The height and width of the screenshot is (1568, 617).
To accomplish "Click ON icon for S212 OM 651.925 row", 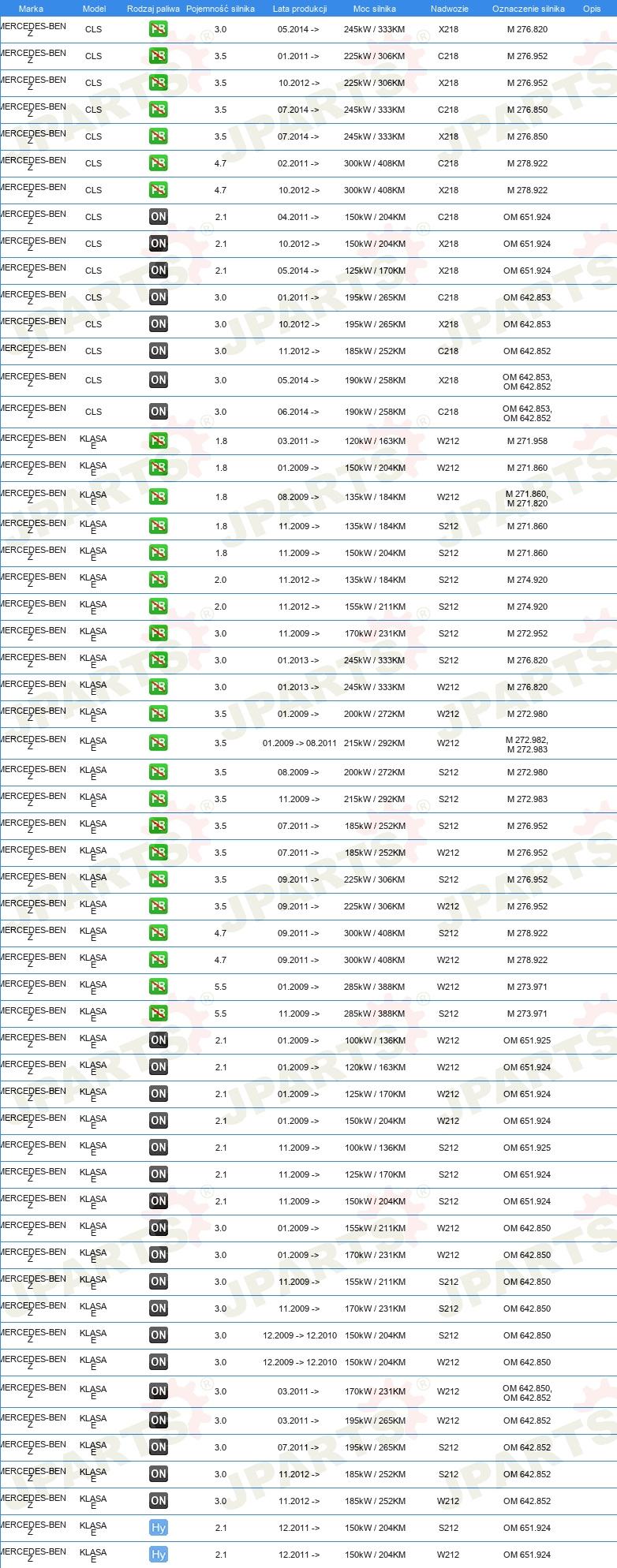I will (x=158, y=1148).
